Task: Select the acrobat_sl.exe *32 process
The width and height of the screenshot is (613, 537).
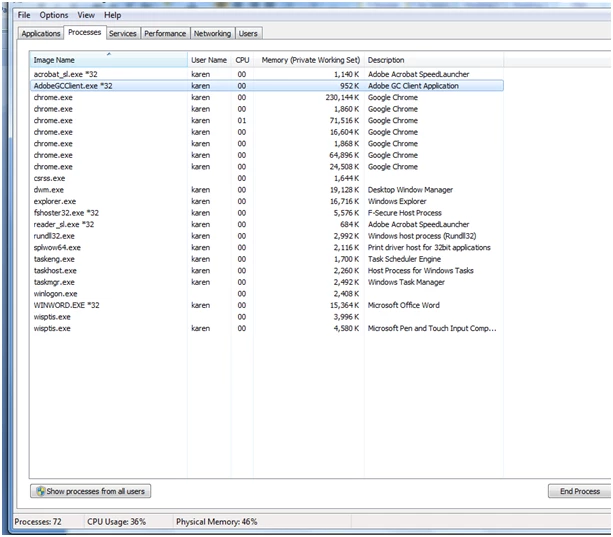Action: coord(267,74)
